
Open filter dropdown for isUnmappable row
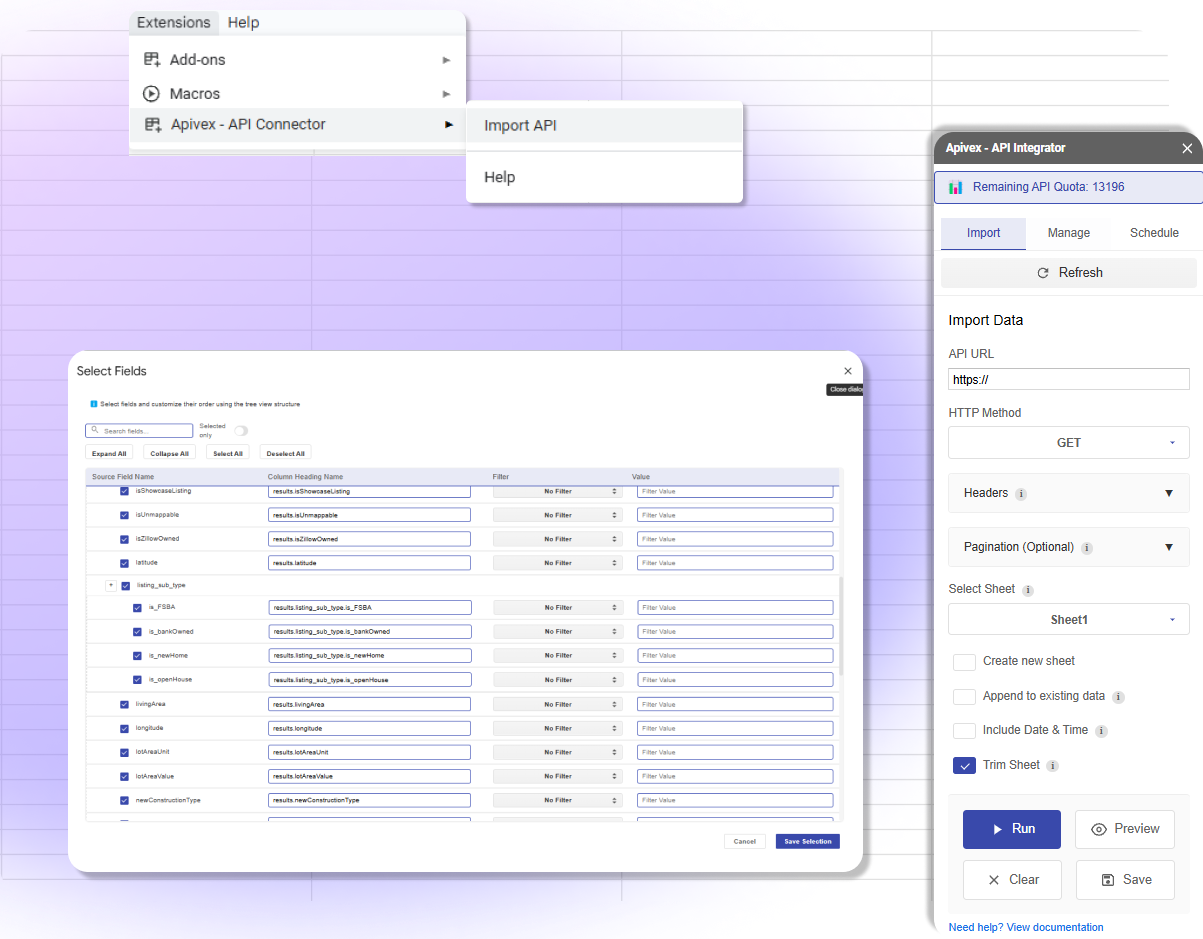point(558,516)
